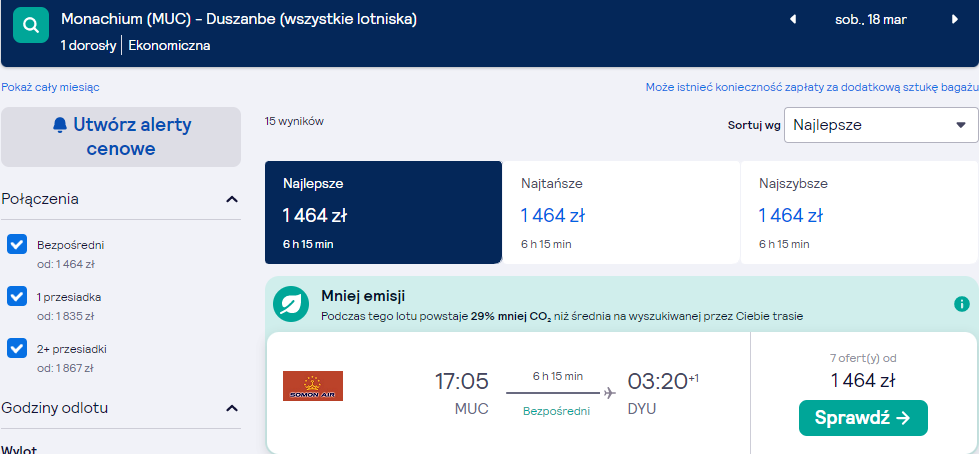The width and height of the screenshot is (979, 454).
Task: Click the Somon Air airline logo
Action: (x=313, y=386)
